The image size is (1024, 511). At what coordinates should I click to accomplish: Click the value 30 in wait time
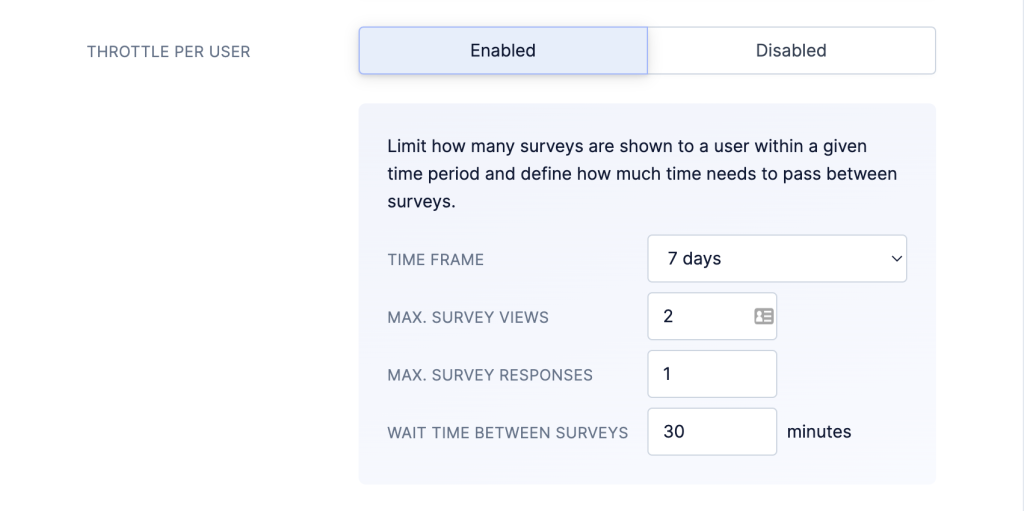click(673, 432)
